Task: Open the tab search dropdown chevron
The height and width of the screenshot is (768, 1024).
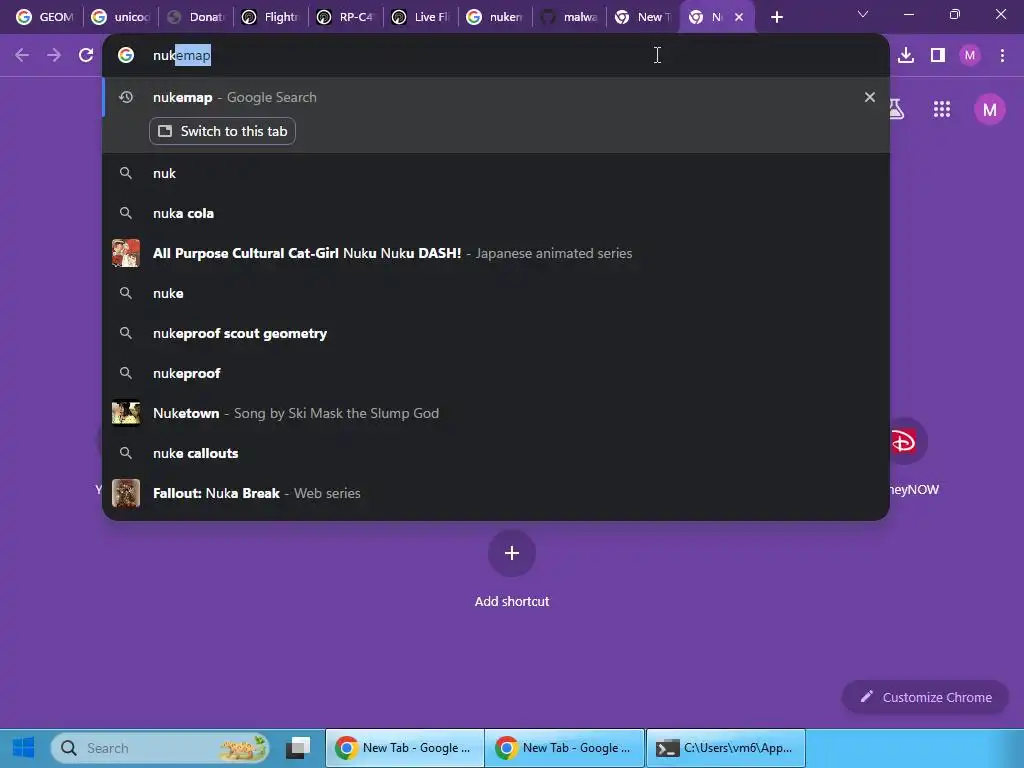Action: click(863, 14)
